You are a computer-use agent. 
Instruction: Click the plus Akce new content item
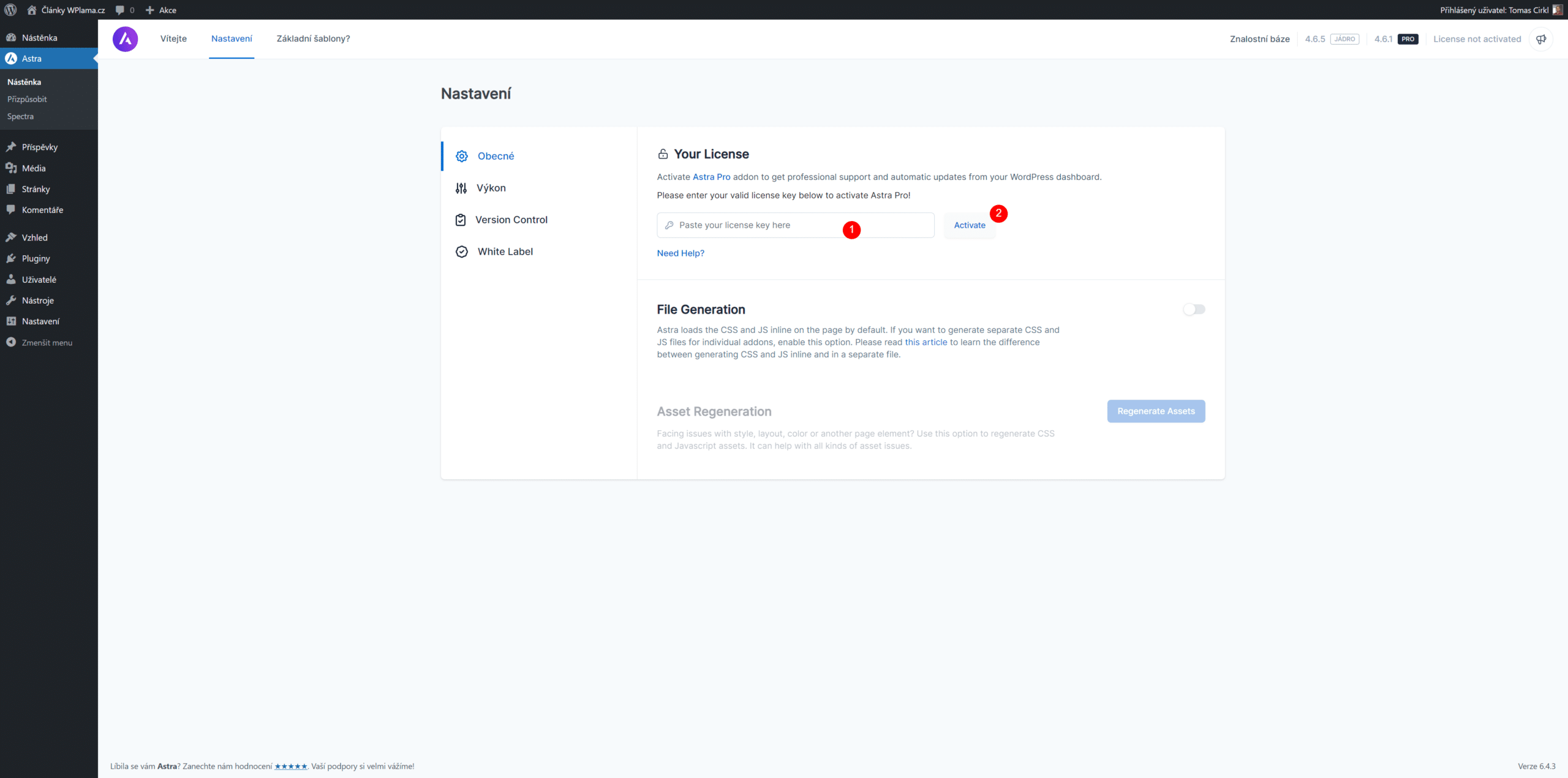point(160,10)
